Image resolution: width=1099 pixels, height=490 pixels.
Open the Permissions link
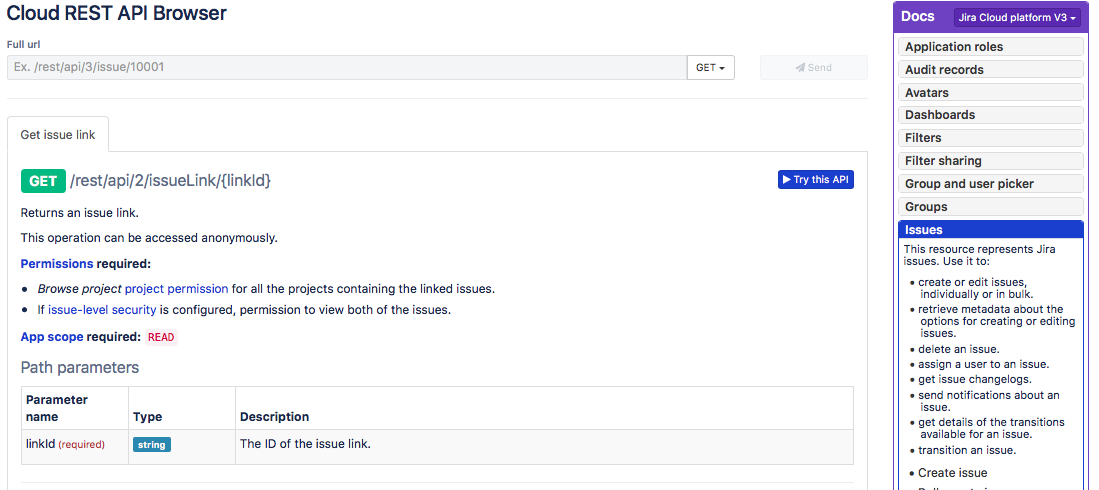(x=57, y=264)
